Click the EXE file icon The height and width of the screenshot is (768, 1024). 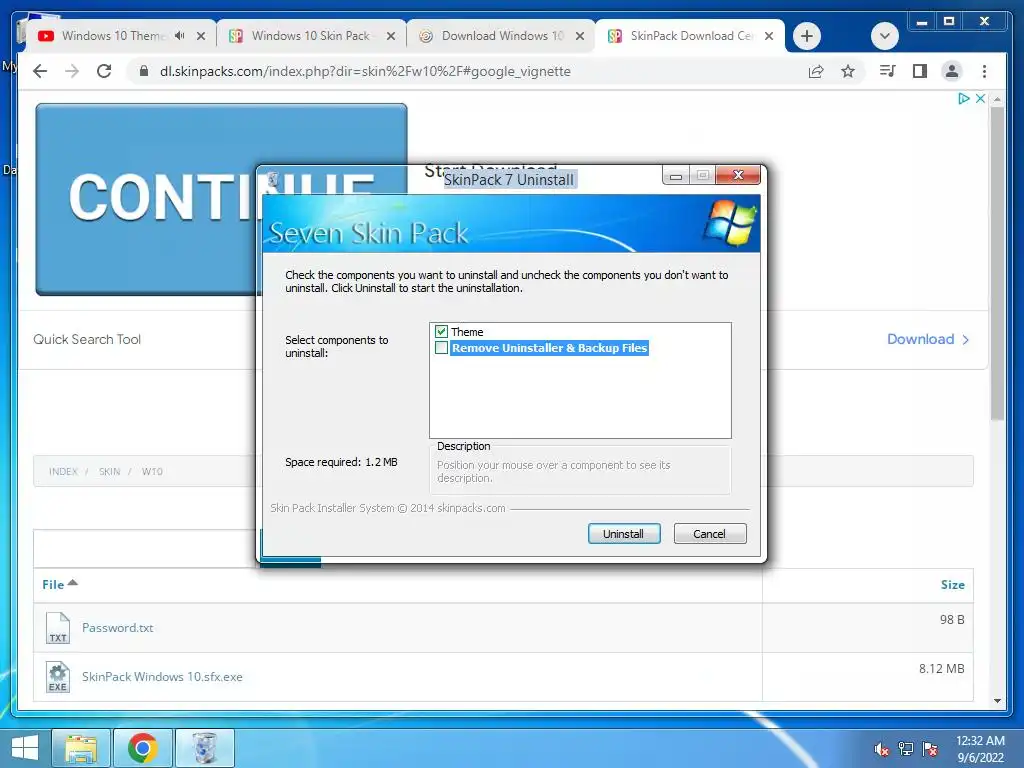(x=57, y=677)
